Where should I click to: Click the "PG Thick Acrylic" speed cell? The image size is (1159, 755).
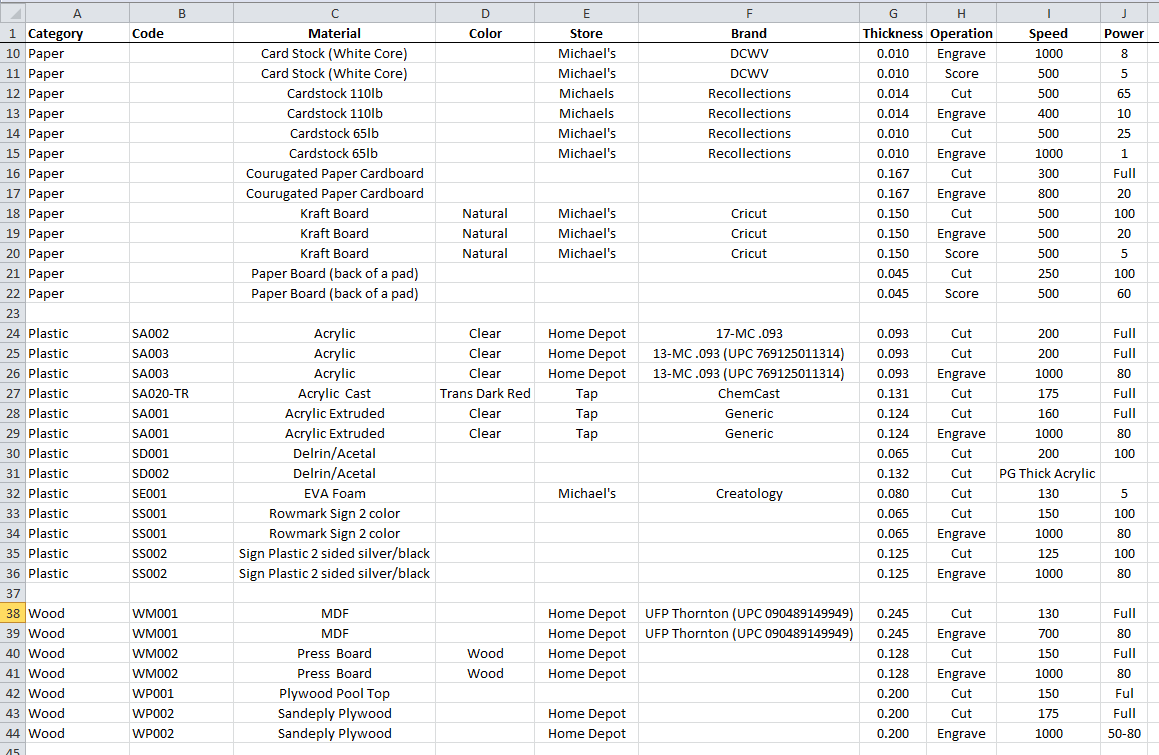(1048, 474)
